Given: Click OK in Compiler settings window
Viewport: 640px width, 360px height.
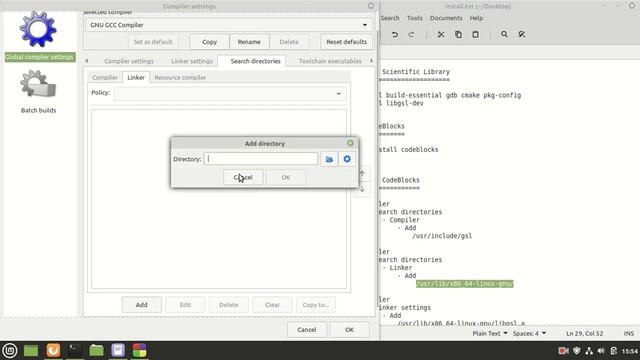Looking at the screenshot, I should coord(349,330).
